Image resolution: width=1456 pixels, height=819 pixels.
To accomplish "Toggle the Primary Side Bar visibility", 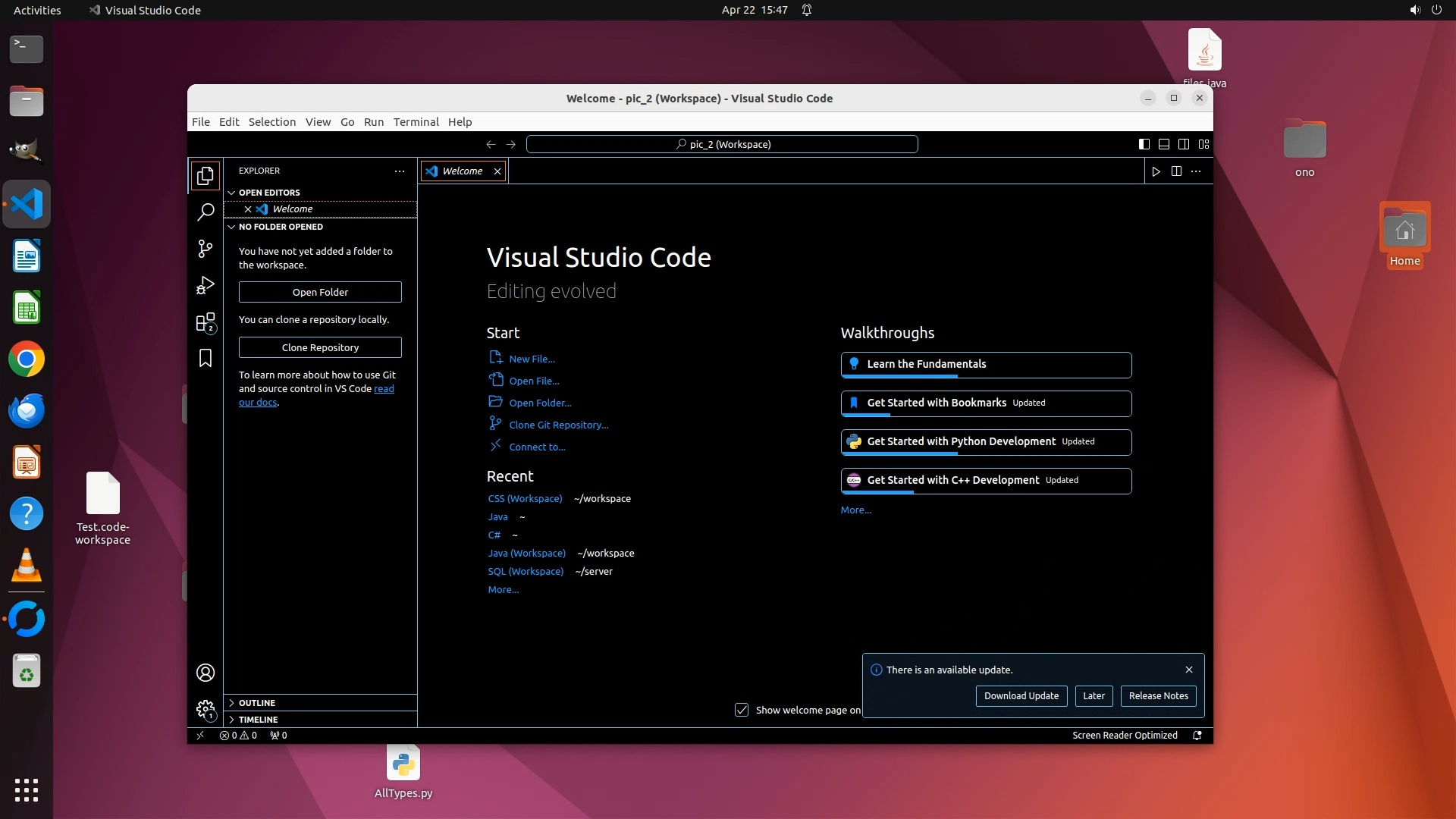I will [x=1144, y=144].
